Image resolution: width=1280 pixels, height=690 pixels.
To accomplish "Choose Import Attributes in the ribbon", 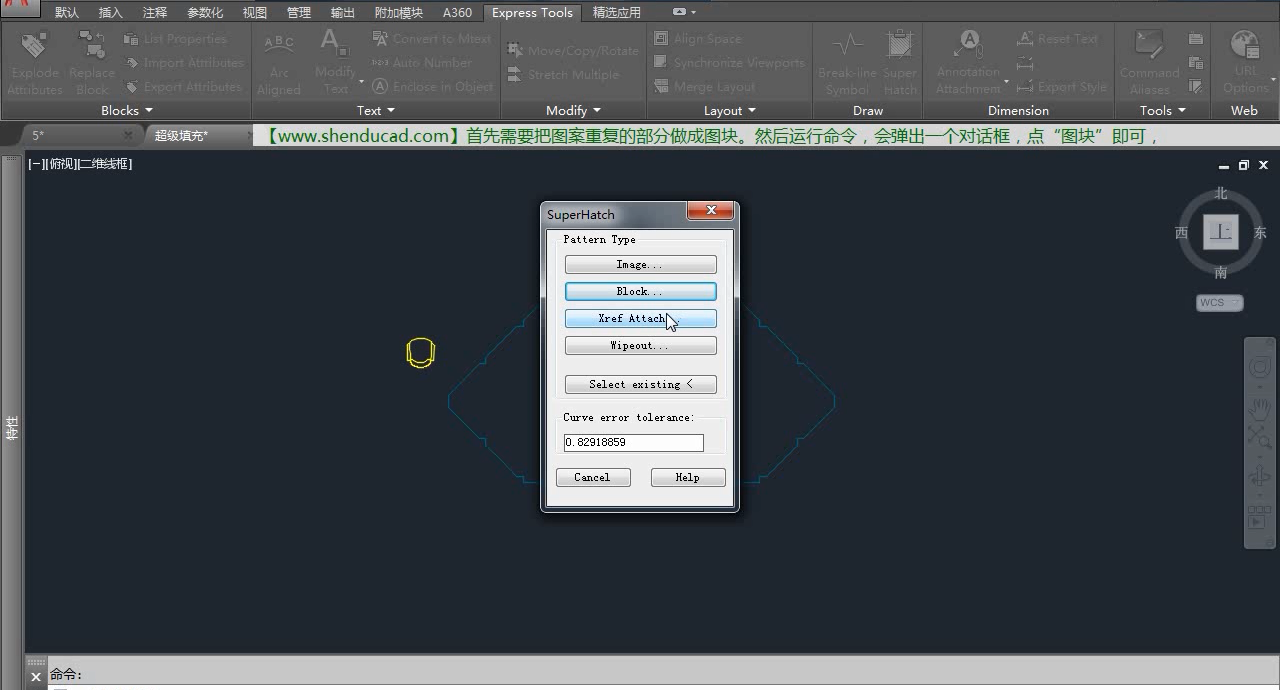I will click(x=184, y=63).
